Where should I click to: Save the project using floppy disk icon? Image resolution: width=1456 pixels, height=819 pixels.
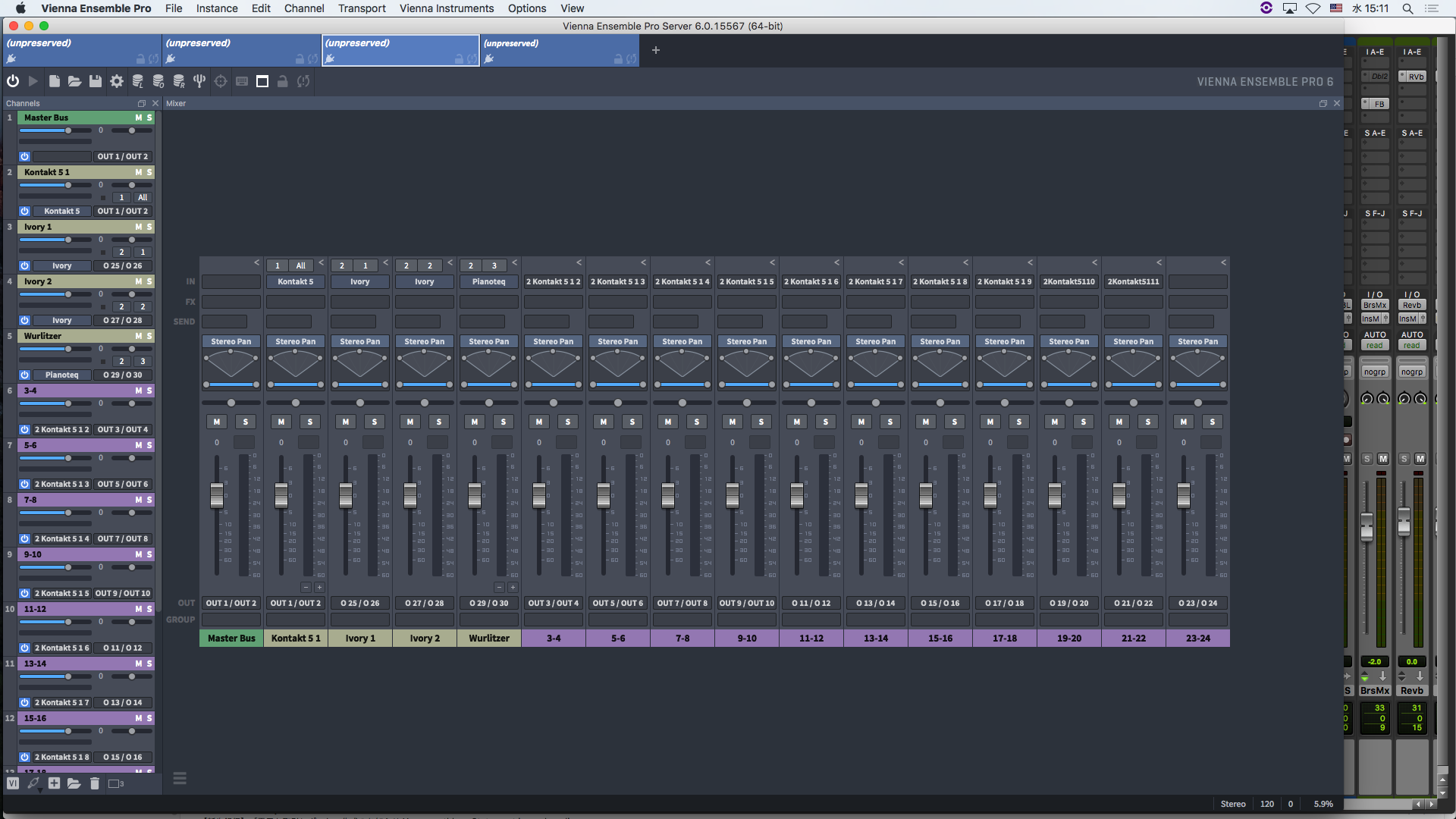tap(96, 81)
